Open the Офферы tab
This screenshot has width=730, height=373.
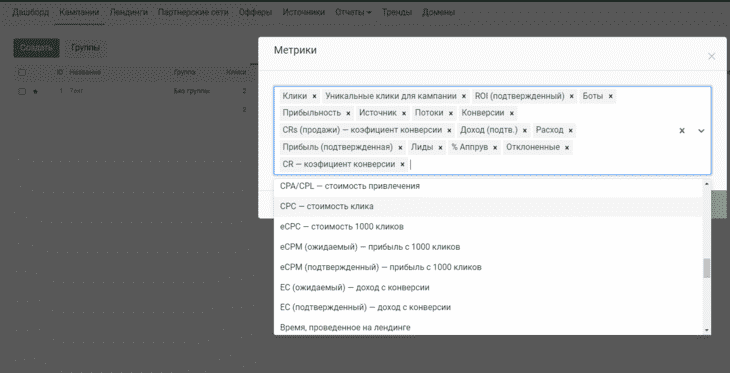[255, 13]
